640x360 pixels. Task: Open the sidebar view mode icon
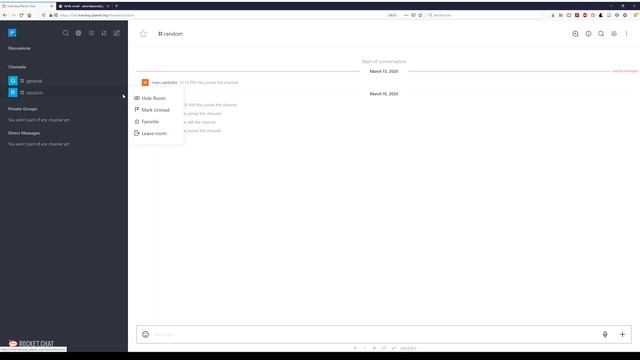pos(91,33)
